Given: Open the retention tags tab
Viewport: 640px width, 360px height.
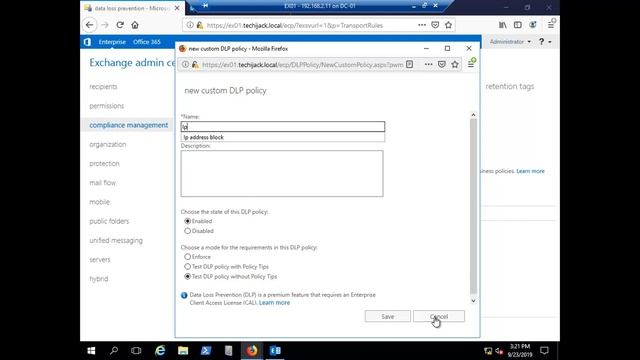Looking at the screenshot, I should (x=509, y=86).
